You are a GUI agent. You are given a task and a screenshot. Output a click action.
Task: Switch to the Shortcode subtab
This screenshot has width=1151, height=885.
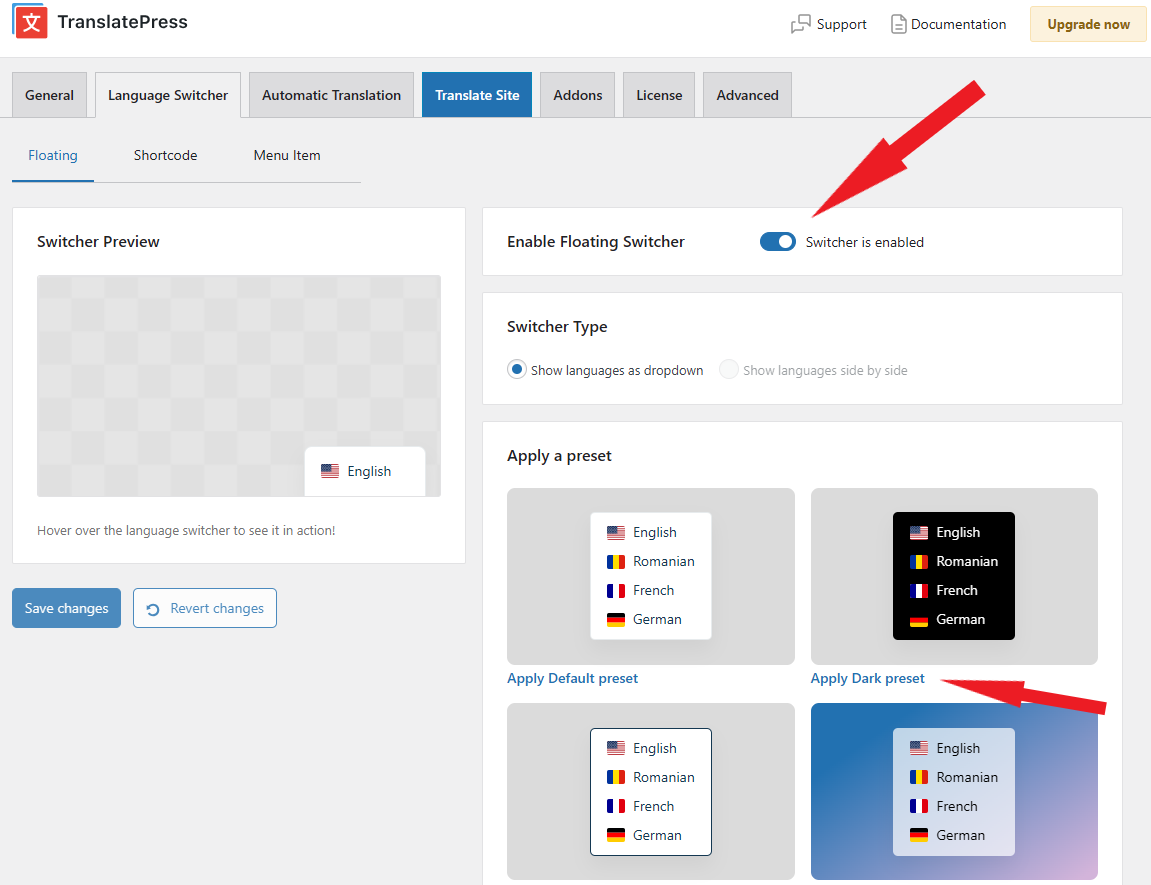pyautogui.click(x=165, y=155)
